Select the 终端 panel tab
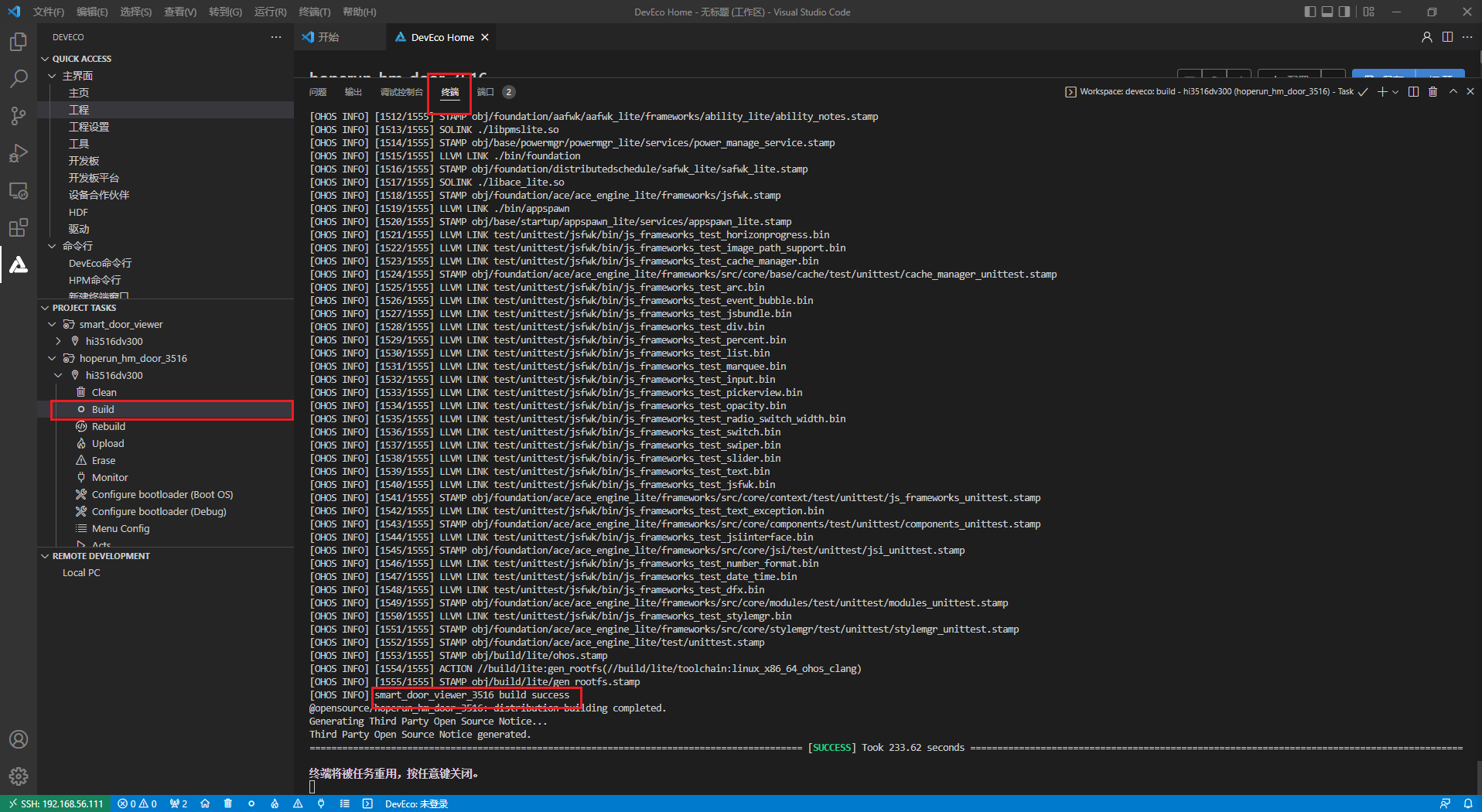 450,92
